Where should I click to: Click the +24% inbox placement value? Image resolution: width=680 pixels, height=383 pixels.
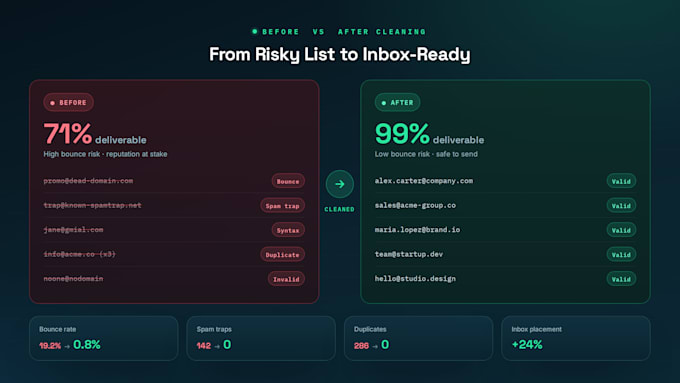pos(527,345)
